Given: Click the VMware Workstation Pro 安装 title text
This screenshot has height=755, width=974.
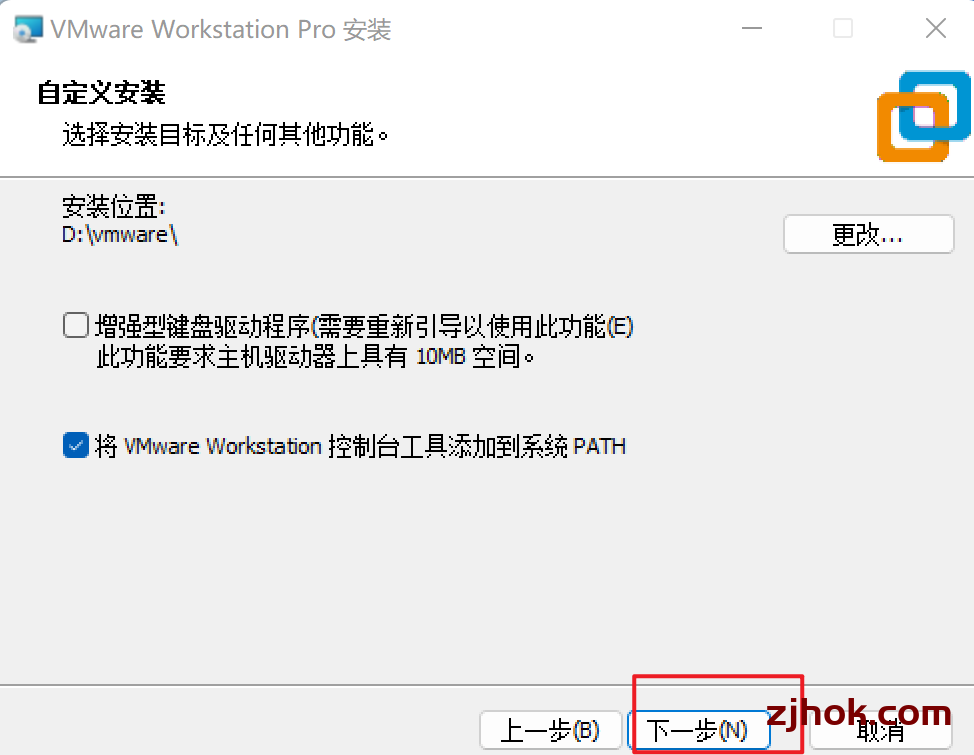Looking at the screenshot, I should click(221, 29).
